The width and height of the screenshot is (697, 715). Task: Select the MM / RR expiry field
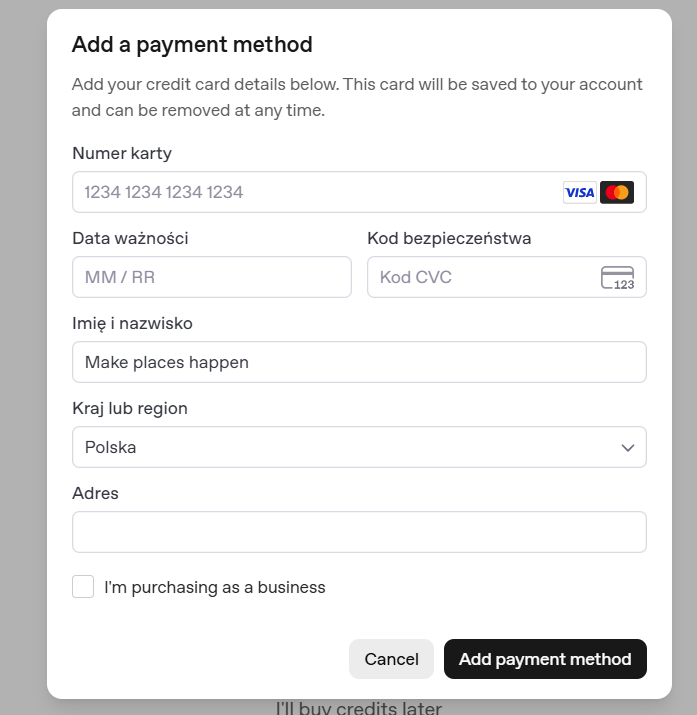pos(211,277)
